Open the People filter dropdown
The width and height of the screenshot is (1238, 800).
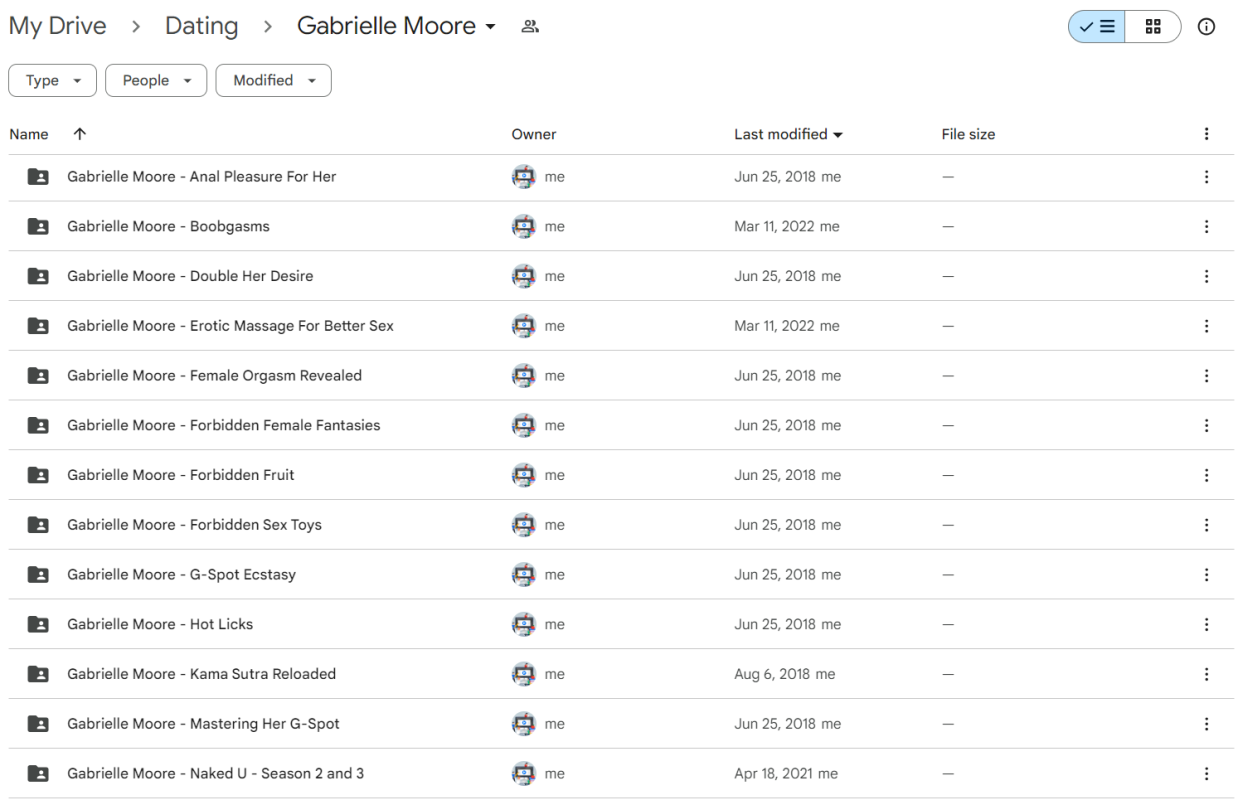click(x=155, y=80)
